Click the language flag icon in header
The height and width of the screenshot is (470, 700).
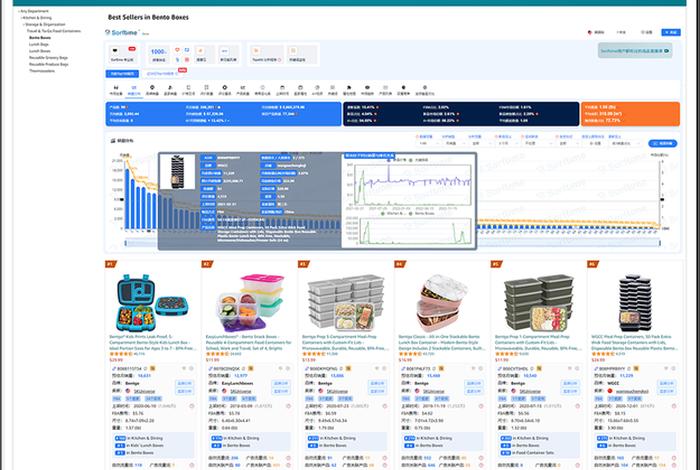click(590, 33)
